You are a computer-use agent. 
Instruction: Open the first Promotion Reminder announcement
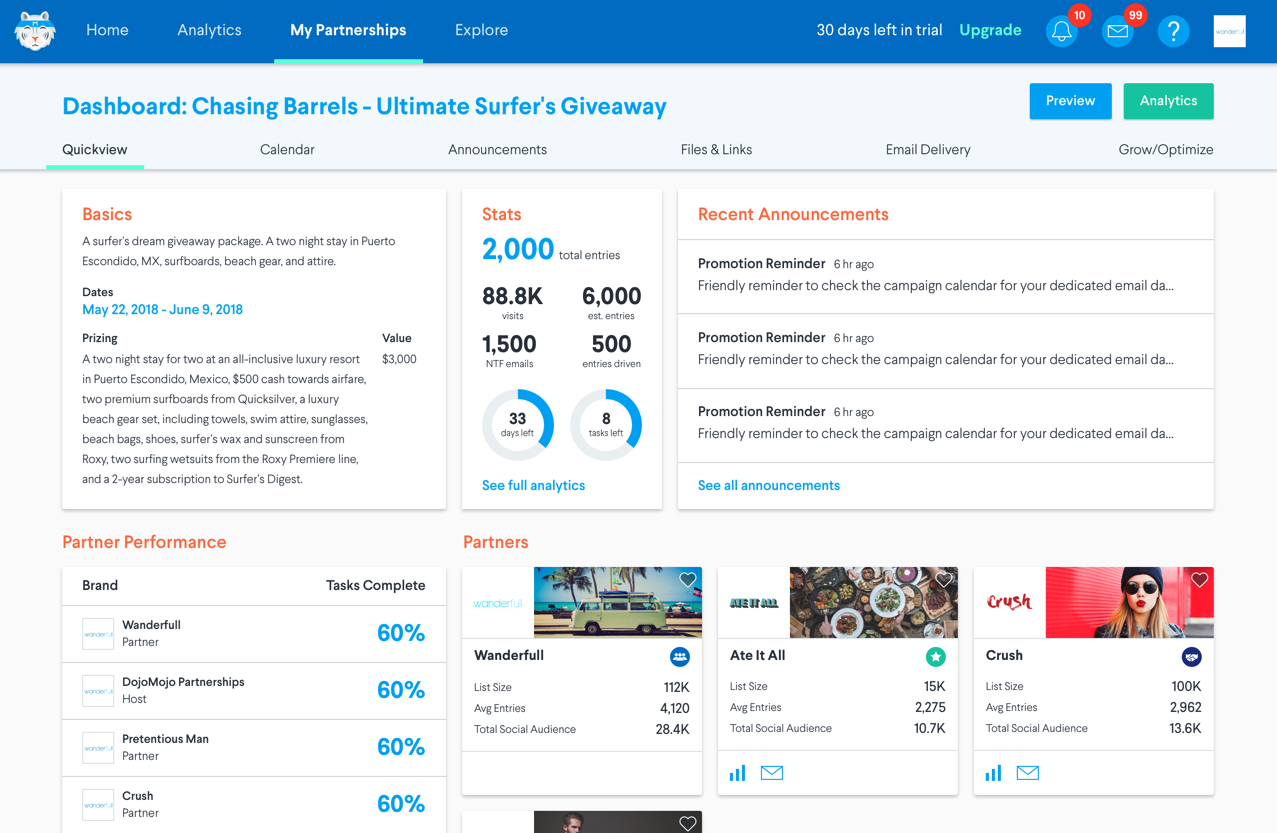click(x=945, y=276)
